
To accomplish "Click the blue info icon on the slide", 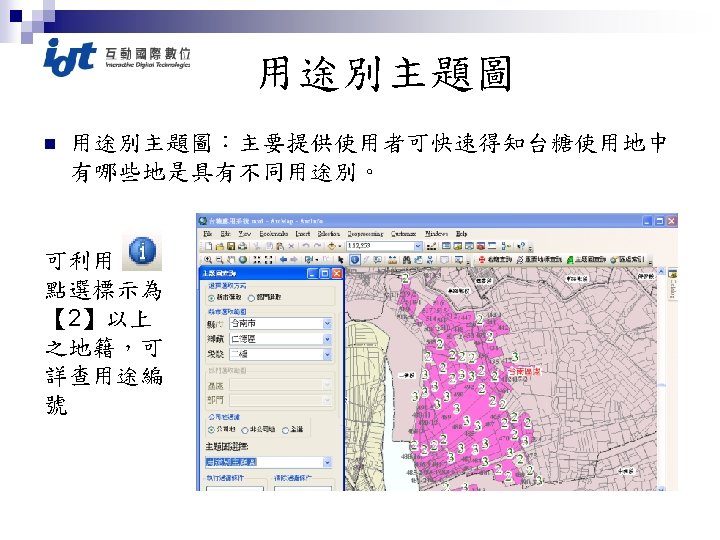I will pyautogui.click(x=142, y=251).
